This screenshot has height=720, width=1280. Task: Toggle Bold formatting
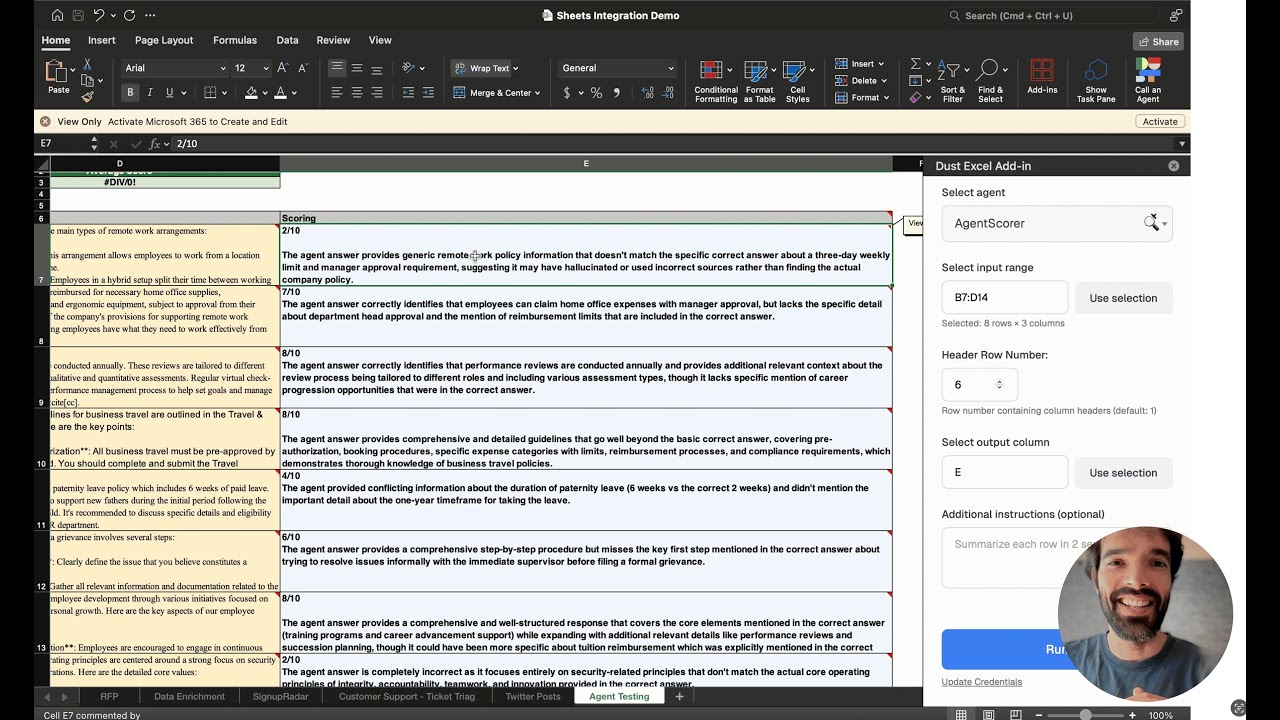130,93
